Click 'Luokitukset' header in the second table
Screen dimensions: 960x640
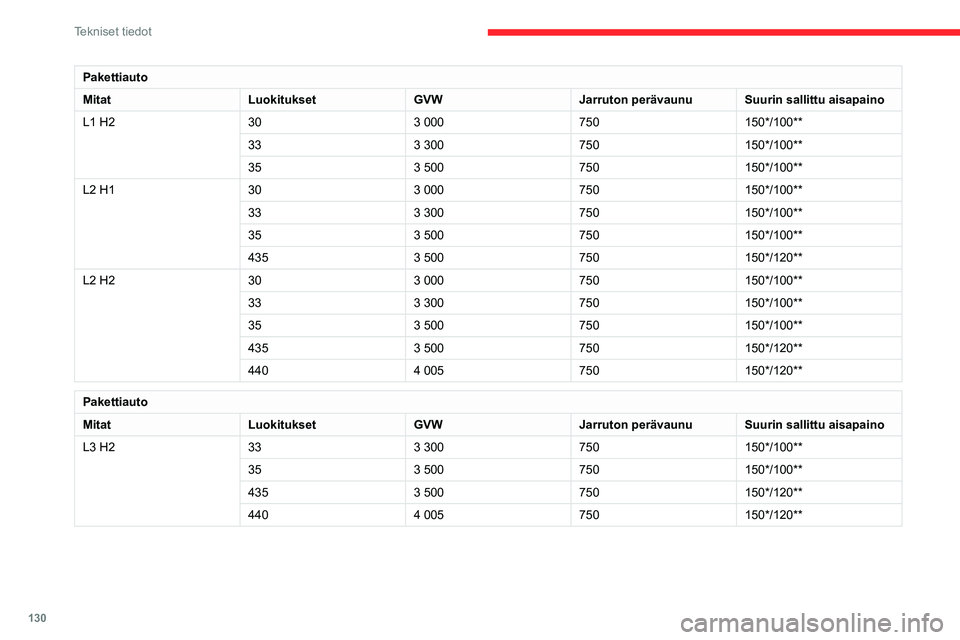pyautogui.click(x=282, y=424)
